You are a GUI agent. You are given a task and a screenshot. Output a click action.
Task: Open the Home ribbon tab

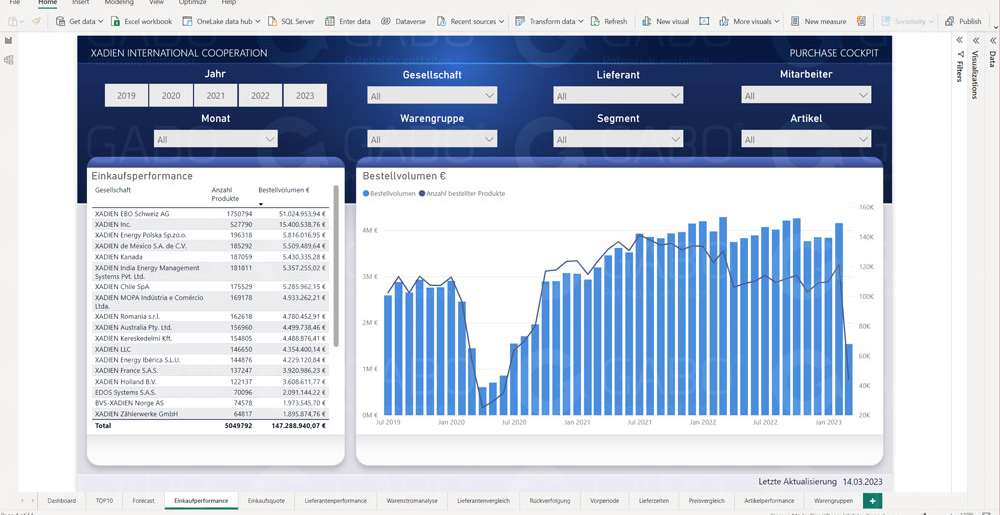47,3
